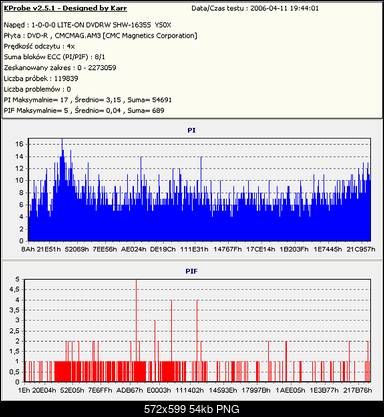Click the 'Prędkość odczytu : 4x' line
The width and height of the screenshot is (384, 417).
click(x=39, y=46)
